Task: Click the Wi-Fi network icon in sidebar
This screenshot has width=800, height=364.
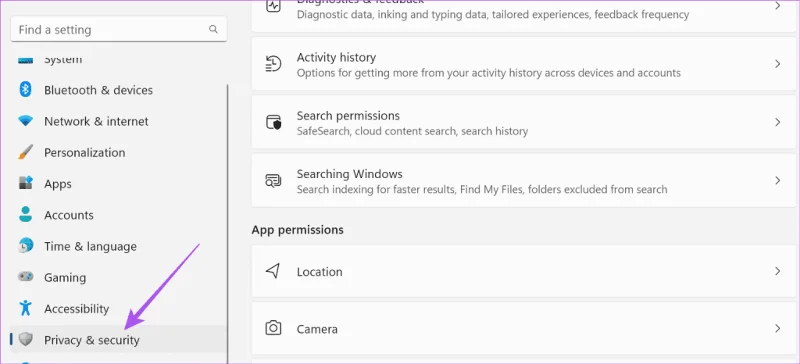Action: (26, 121)
